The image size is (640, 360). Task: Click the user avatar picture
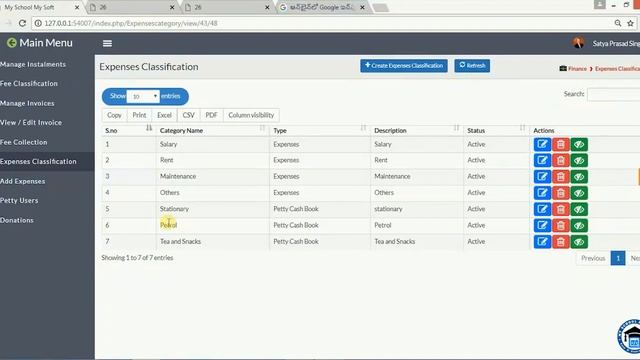(x=578, y=43)
